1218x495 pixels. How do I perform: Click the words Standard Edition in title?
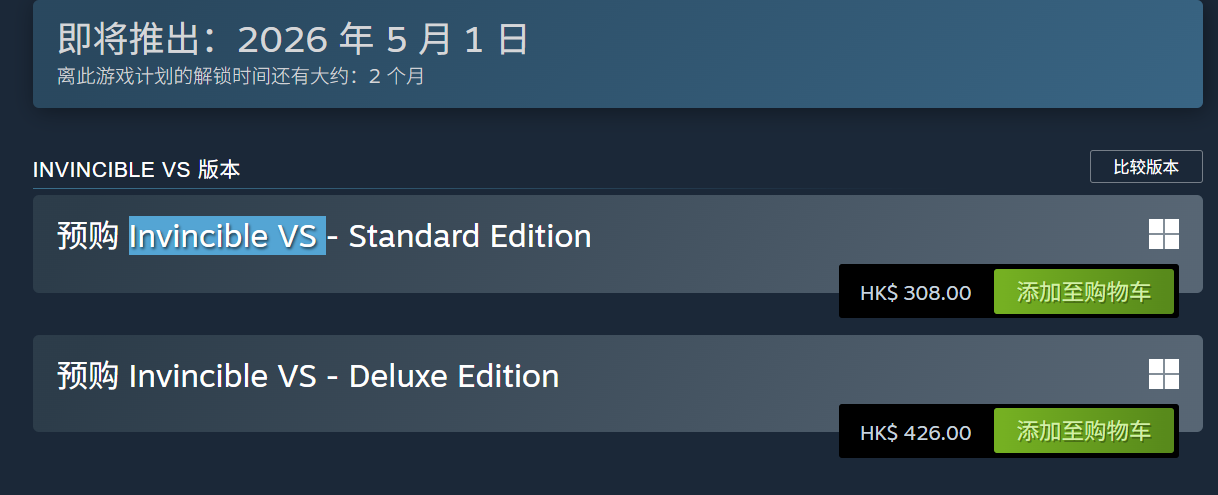[470, 237]
